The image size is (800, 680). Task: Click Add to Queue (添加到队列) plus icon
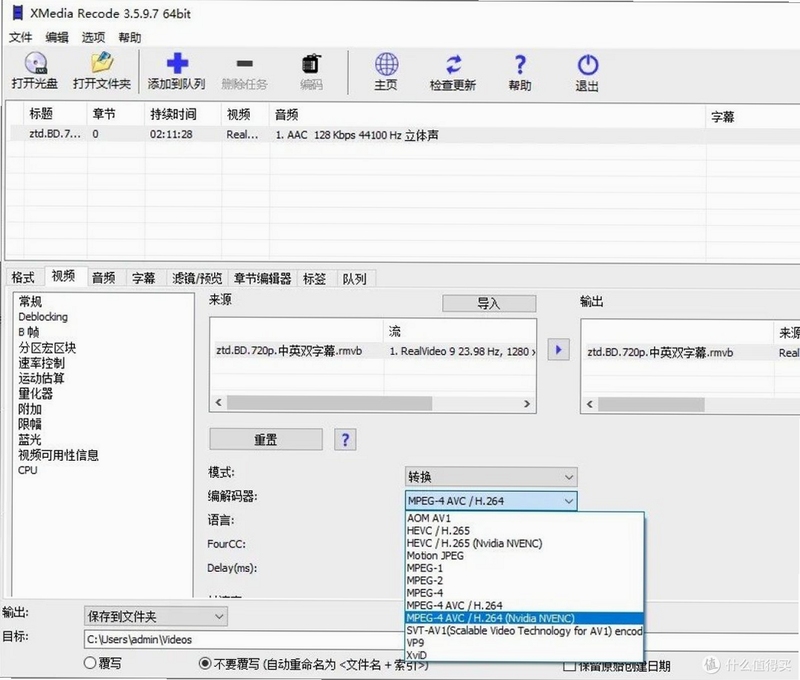click(x=177, y=64)
